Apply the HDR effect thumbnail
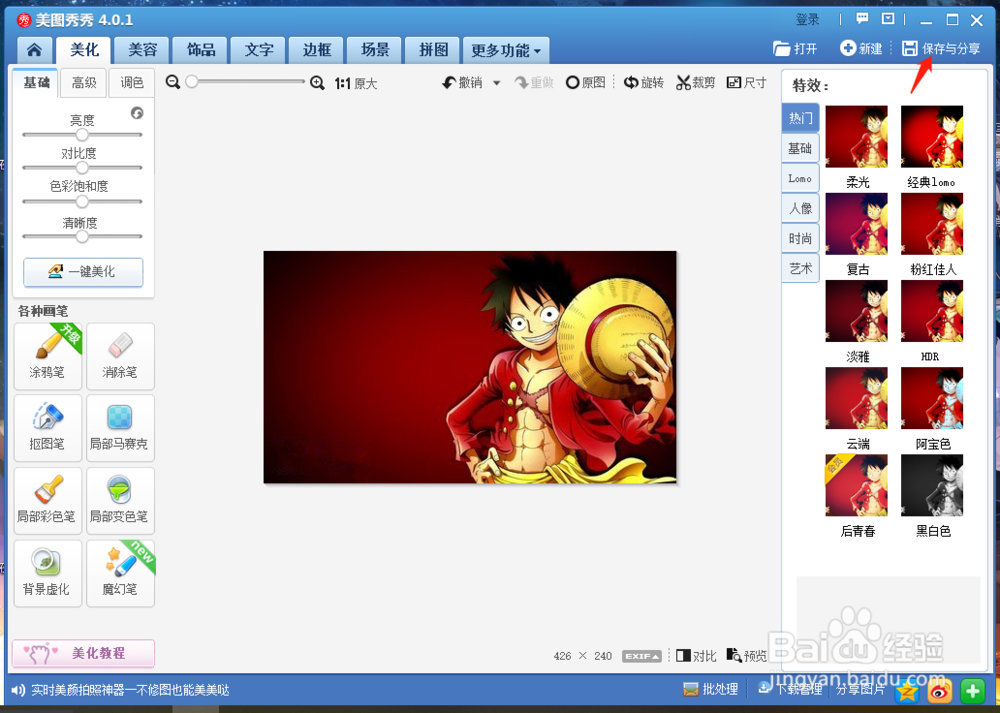 (932, 311)
